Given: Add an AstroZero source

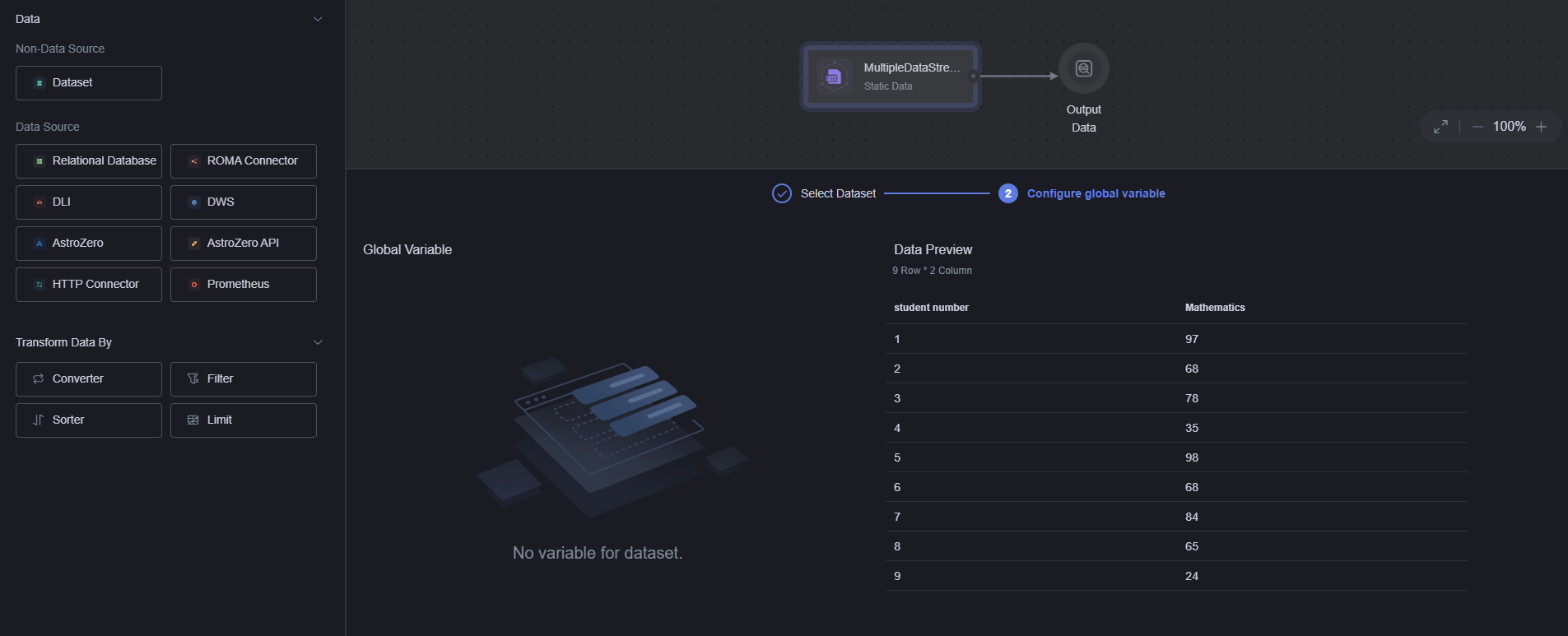Looking at the screenshot, I should pyautogui.click(x=89, y=244).
